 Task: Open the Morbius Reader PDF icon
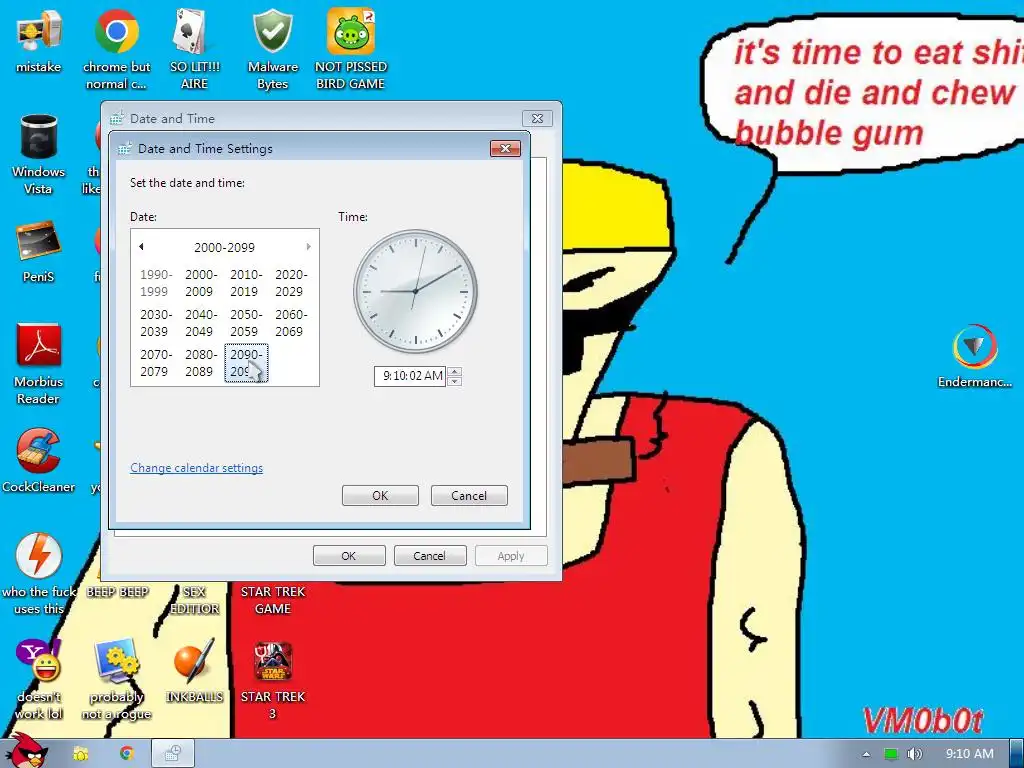pyautogui.click(x=39, y=363)
